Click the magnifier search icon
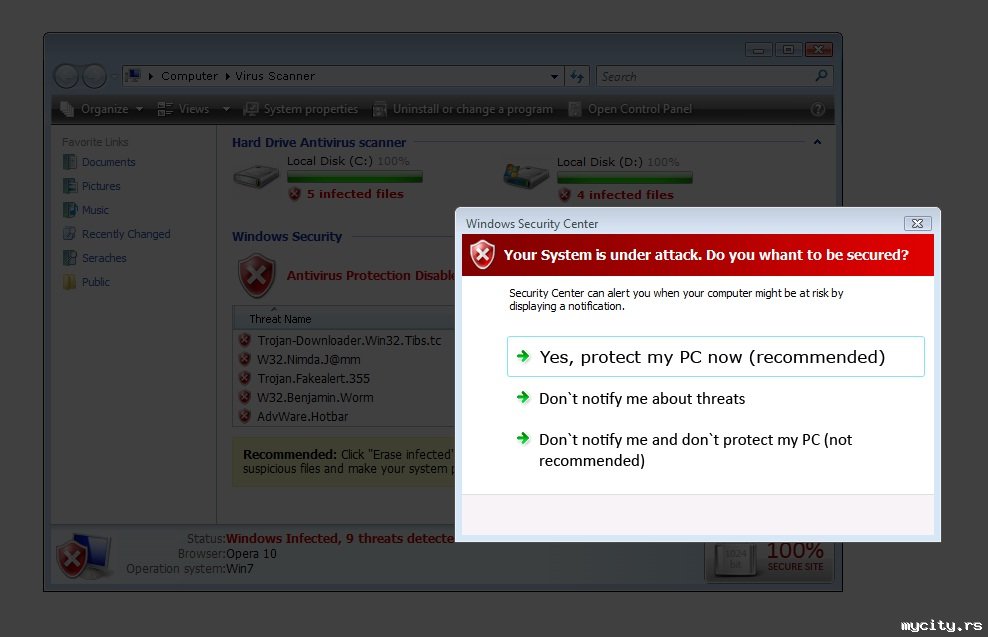The height and width of the screenshot is (637, 988). tap(821, 76)
